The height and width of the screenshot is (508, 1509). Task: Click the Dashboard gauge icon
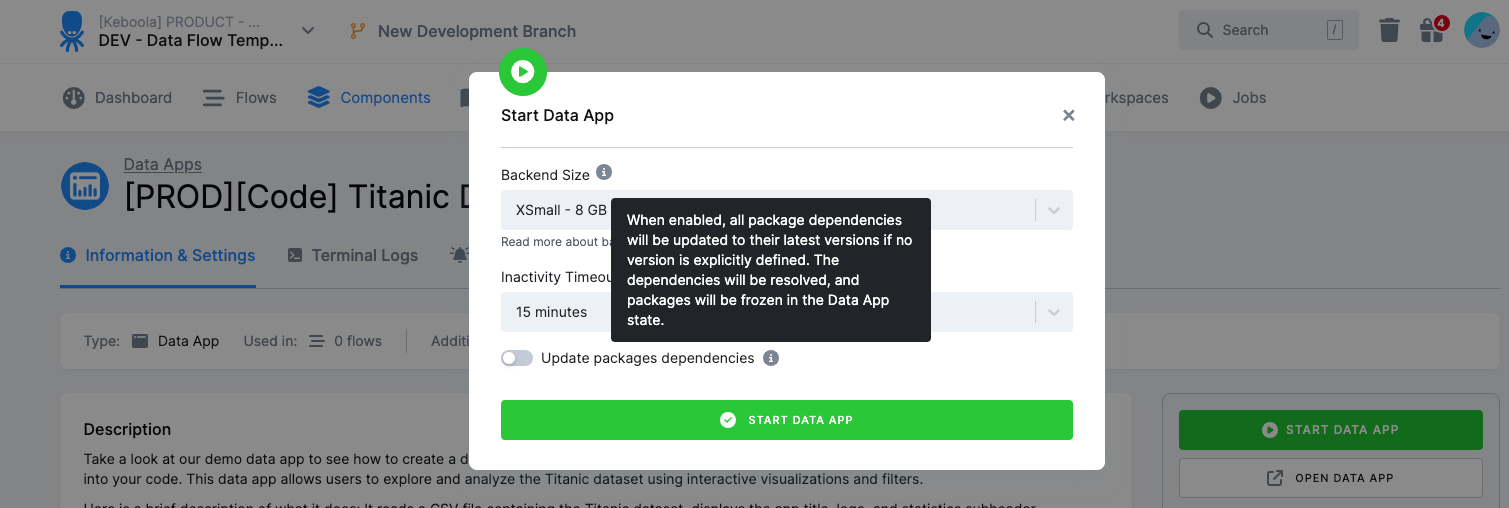74,98
